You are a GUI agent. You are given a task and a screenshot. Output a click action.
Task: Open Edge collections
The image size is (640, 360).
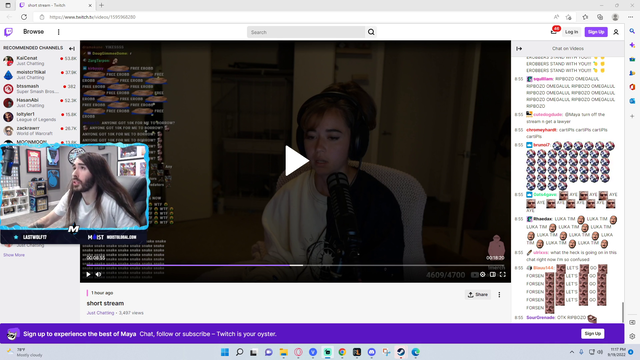click(x=600, y=17)
